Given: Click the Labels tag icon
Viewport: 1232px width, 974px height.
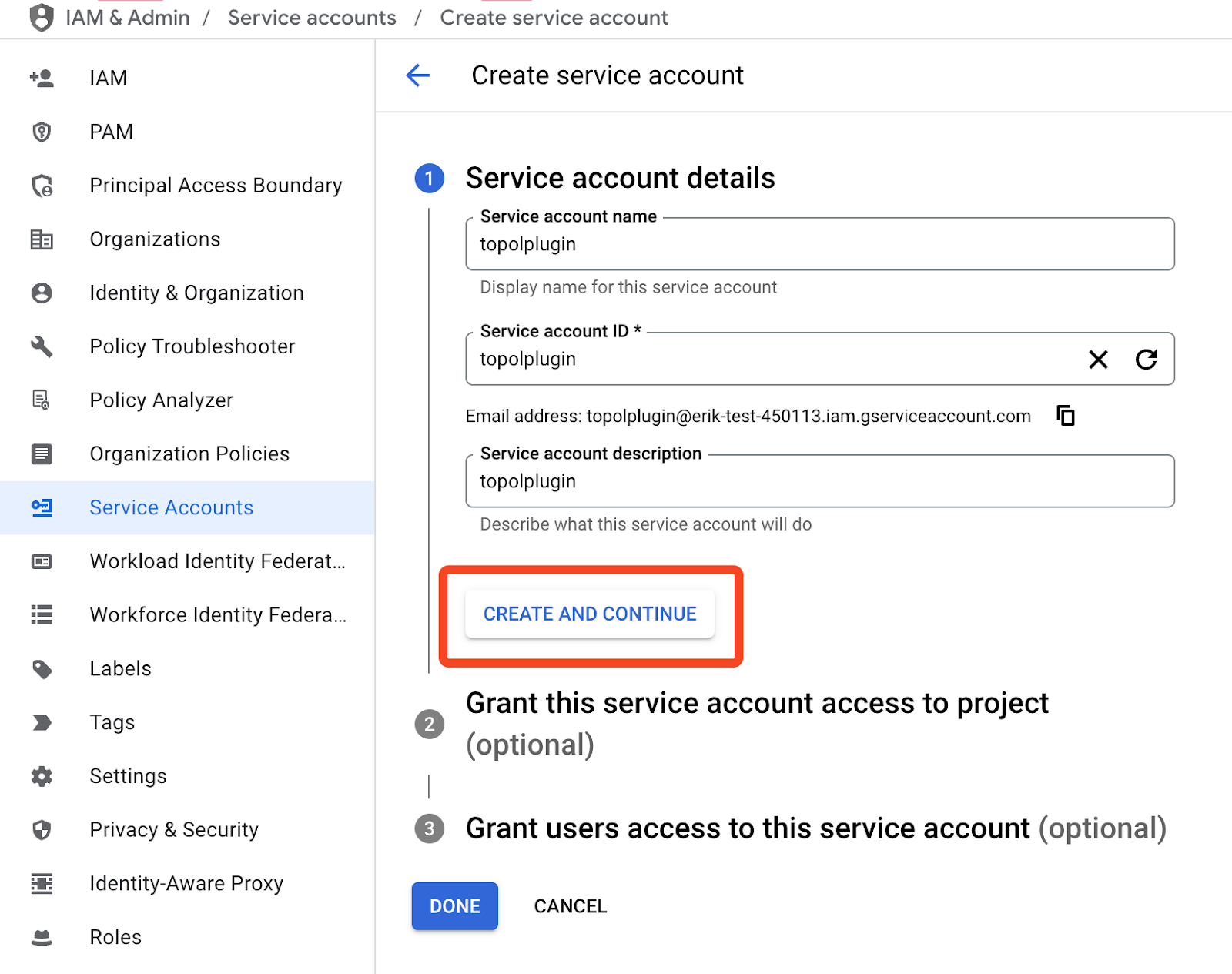Looking at the screenshot, I should click(x=42, y=669).
